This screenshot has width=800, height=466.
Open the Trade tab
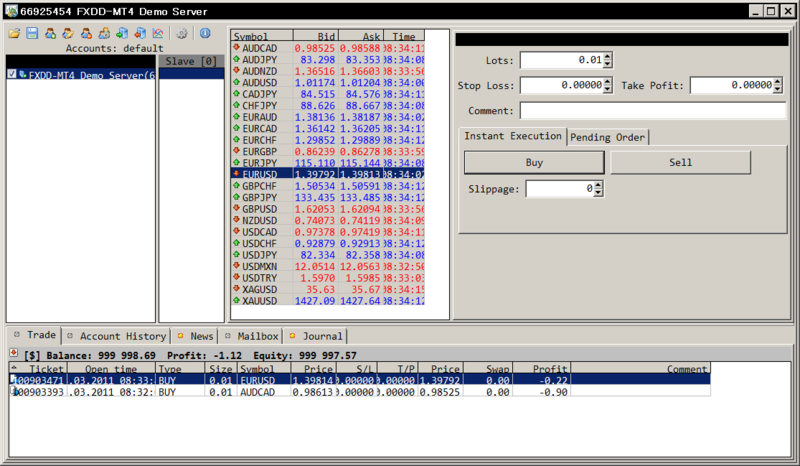point(35,335)
